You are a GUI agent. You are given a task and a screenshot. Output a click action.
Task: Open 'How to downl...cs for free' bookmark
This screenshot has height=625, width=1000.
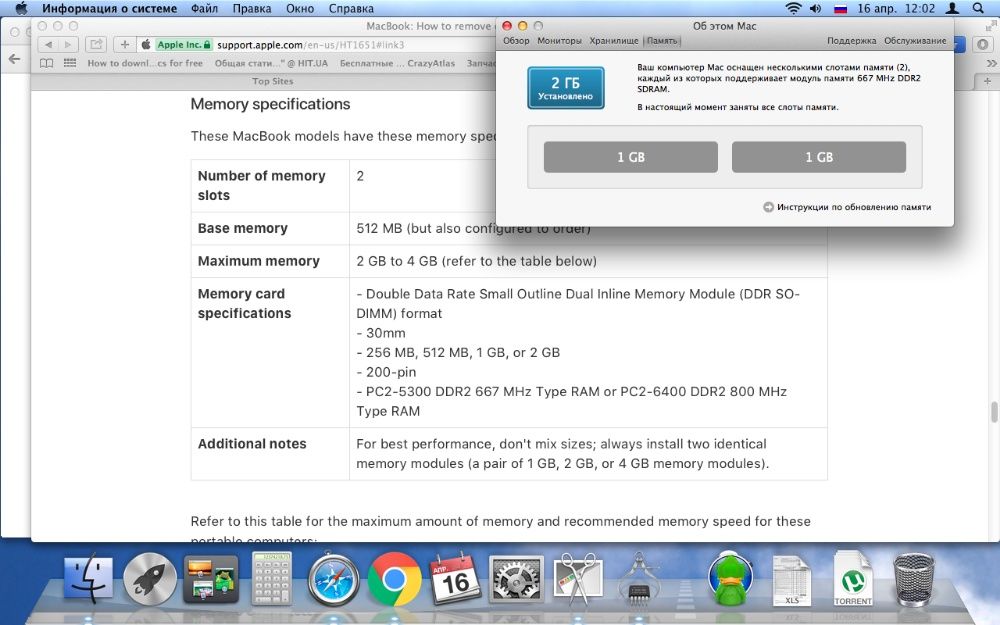[145, 63]
